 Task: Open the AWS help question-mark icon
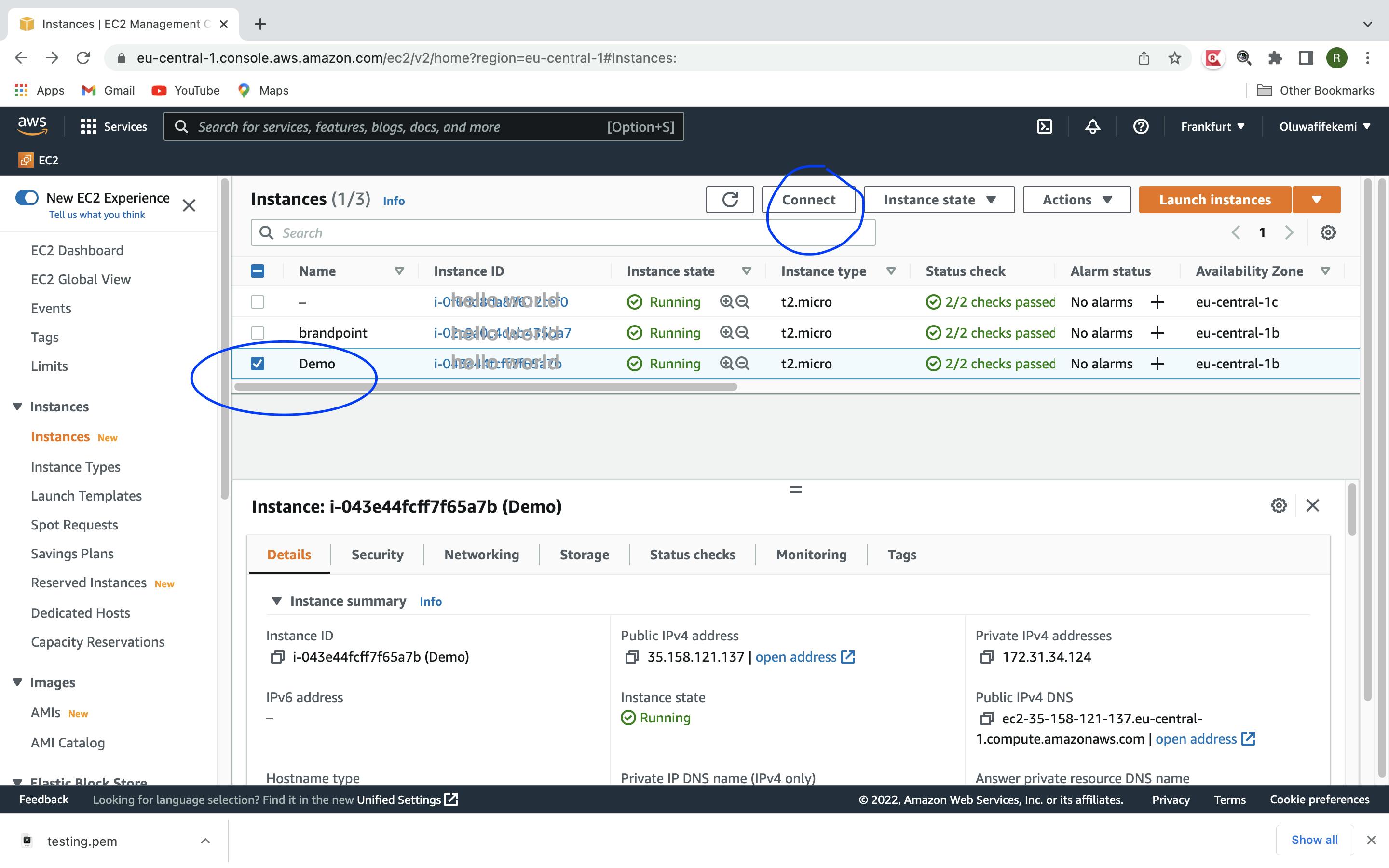click(x=1141, y=126)
